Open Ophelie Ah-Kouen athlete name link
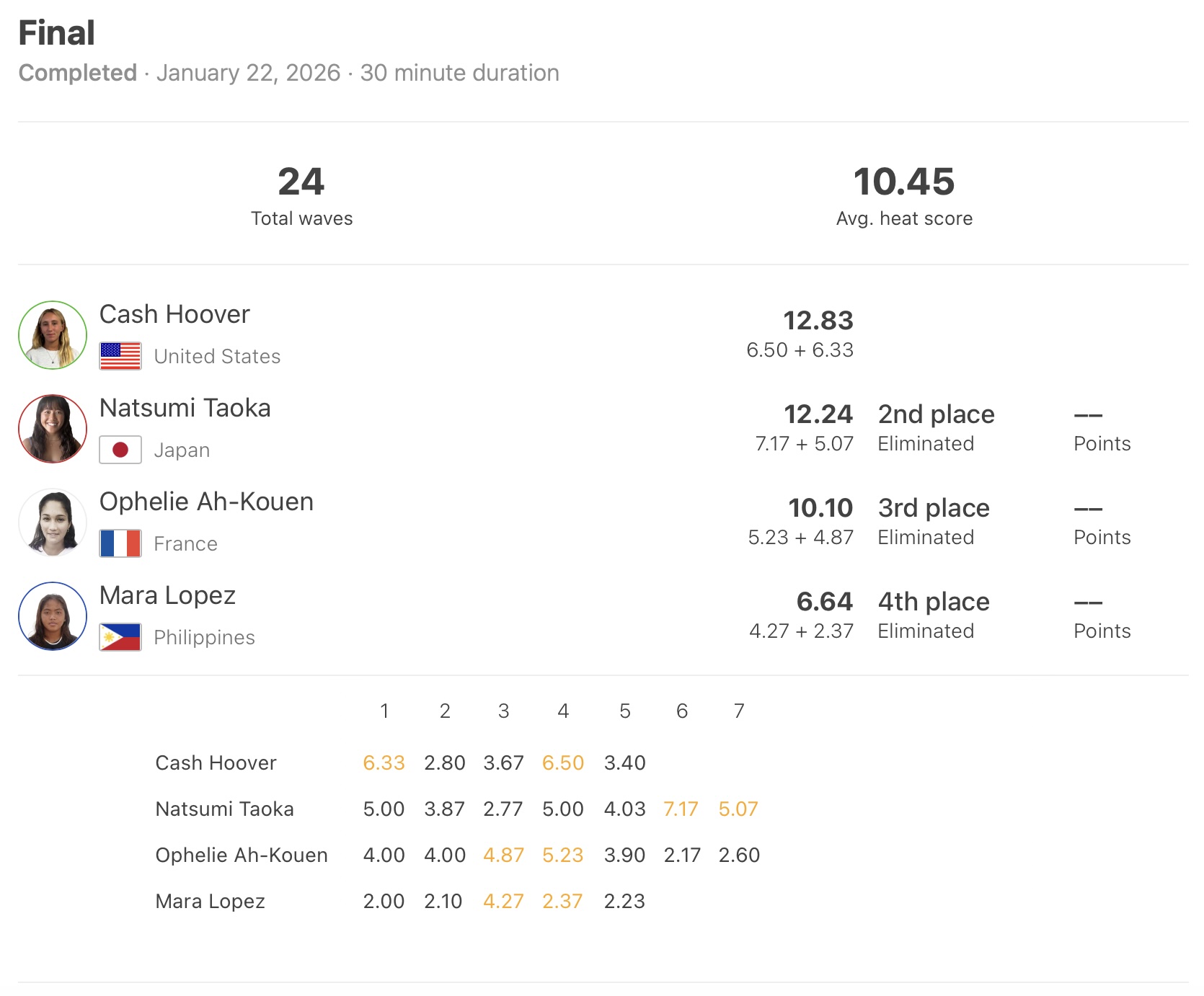This screenshot has height=996, width=1204. [206, 502]
